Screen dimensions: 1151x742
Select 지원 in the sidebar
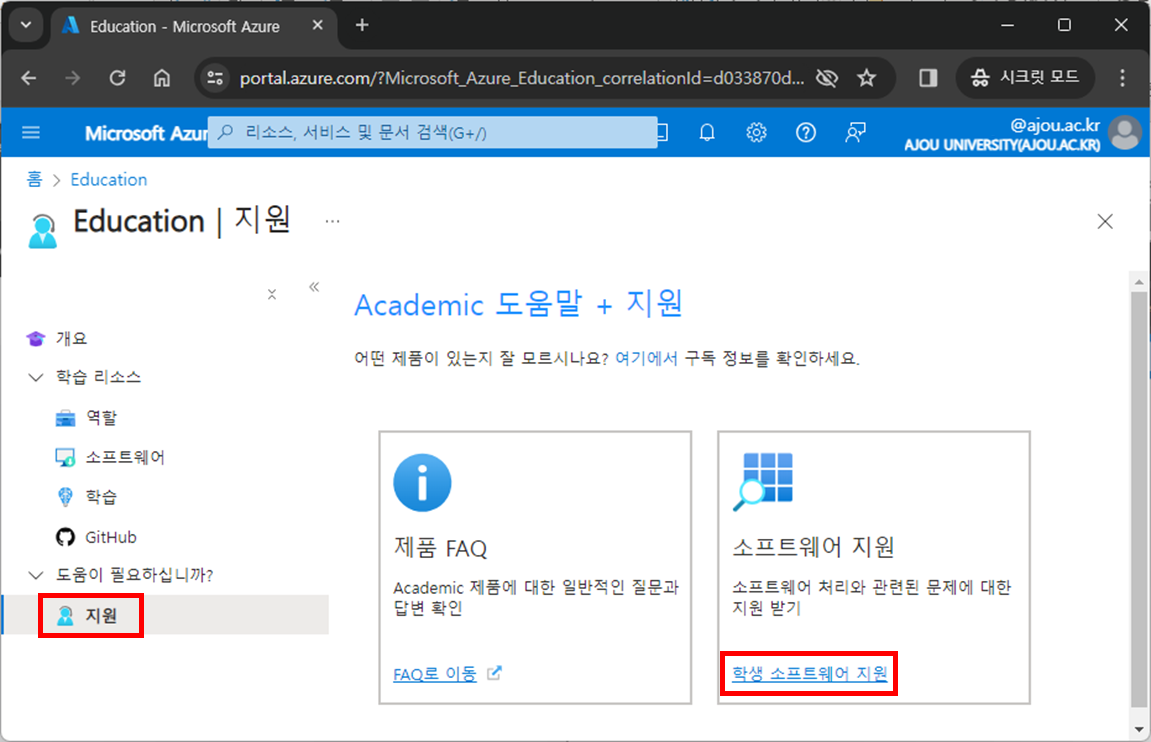(x=166, y=615)
